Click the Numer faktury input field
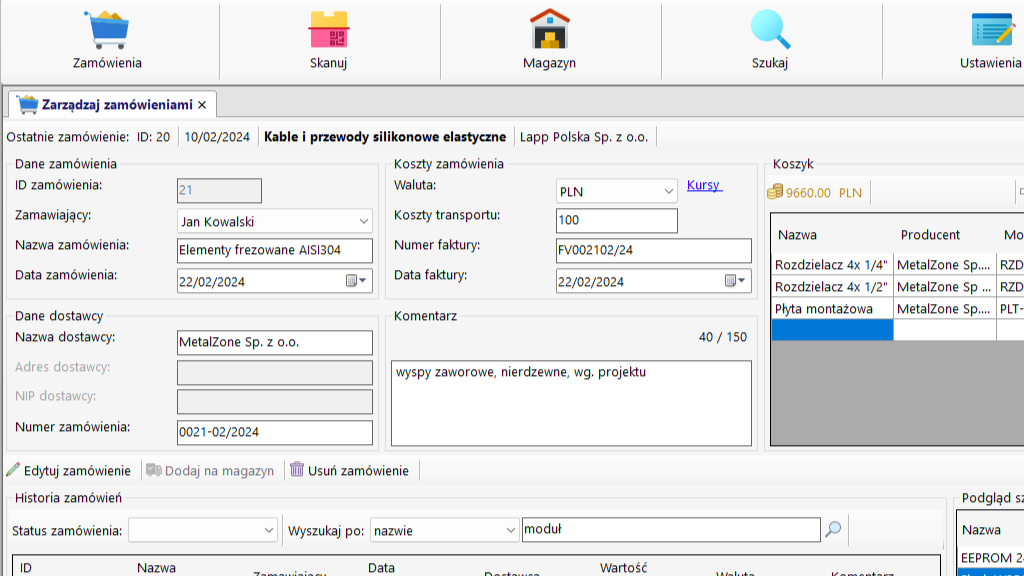Image resolution: width=1024 pixels, height=576 pixels. [653, 251]
